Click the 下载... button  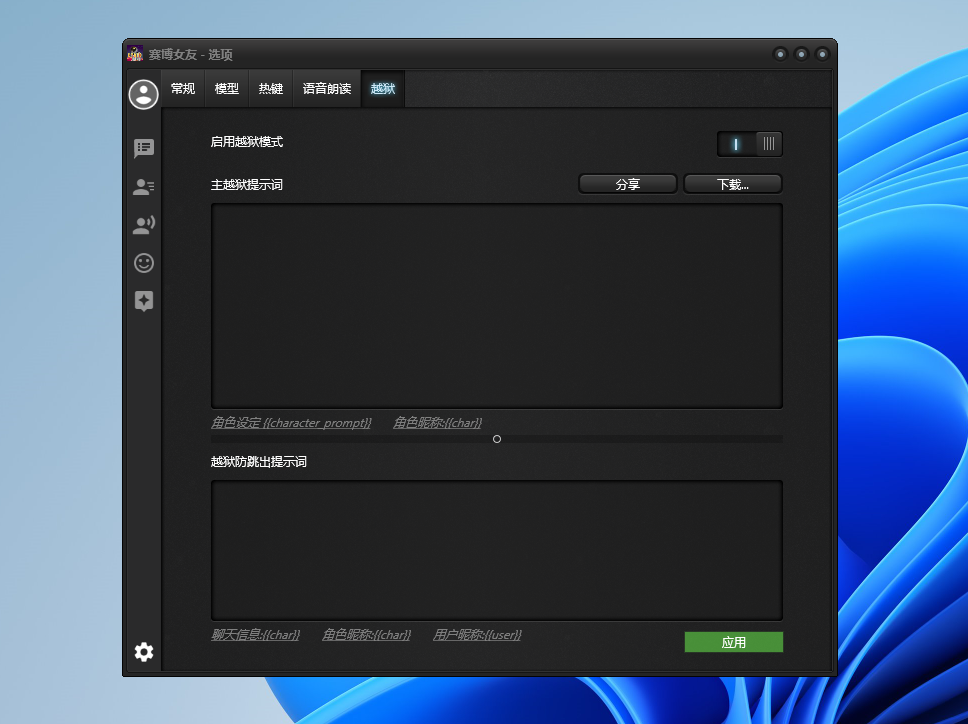click(x=732, y=184)
